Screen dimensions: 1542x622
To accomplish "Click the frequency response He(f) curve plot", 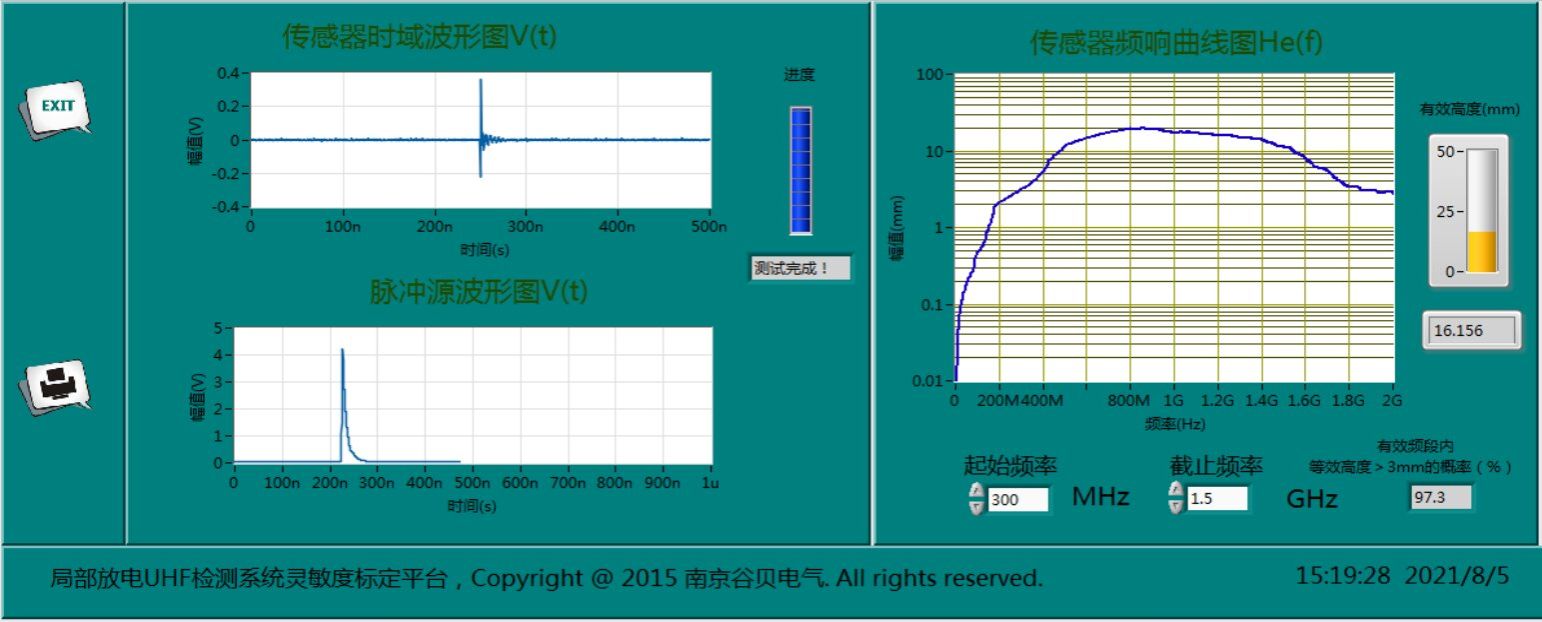I will click(x=1173, y=228).
